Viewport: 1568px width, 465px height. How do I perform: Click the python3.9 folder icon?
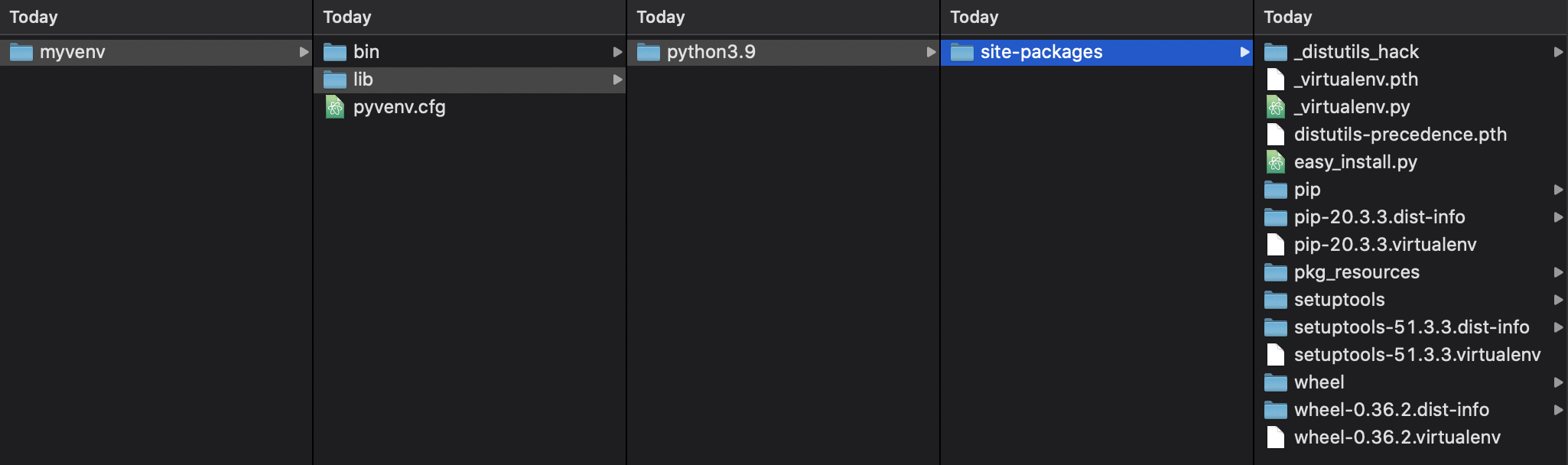(649, 52)
